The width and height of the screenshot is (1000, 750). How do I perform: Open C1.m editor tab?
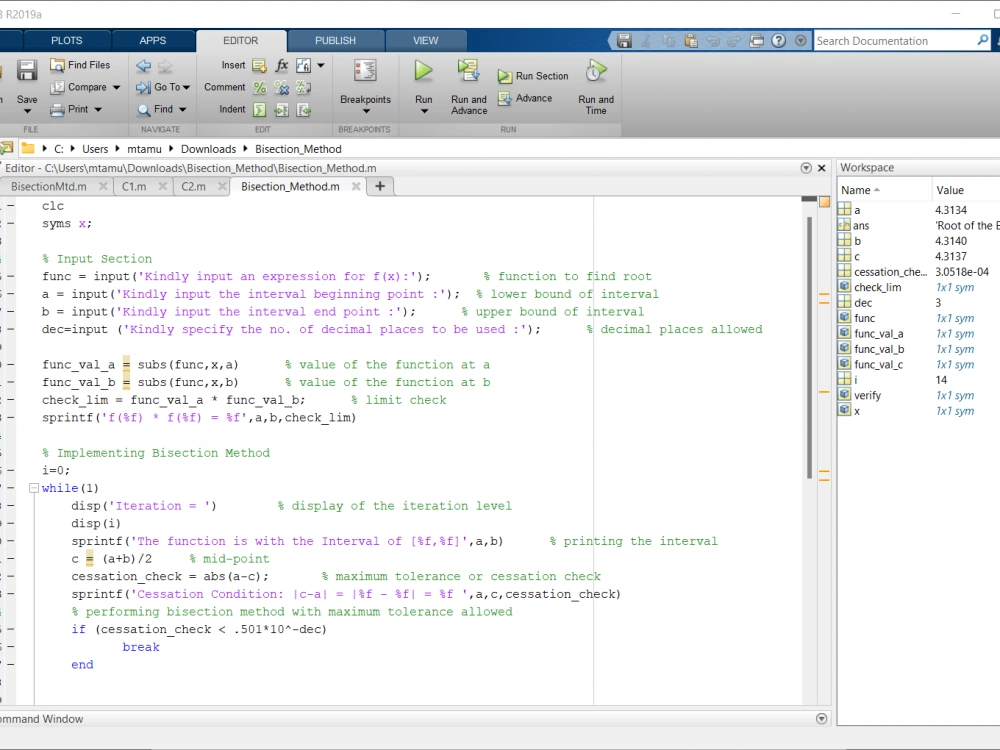pyautogui.click(x=134, y=187)
